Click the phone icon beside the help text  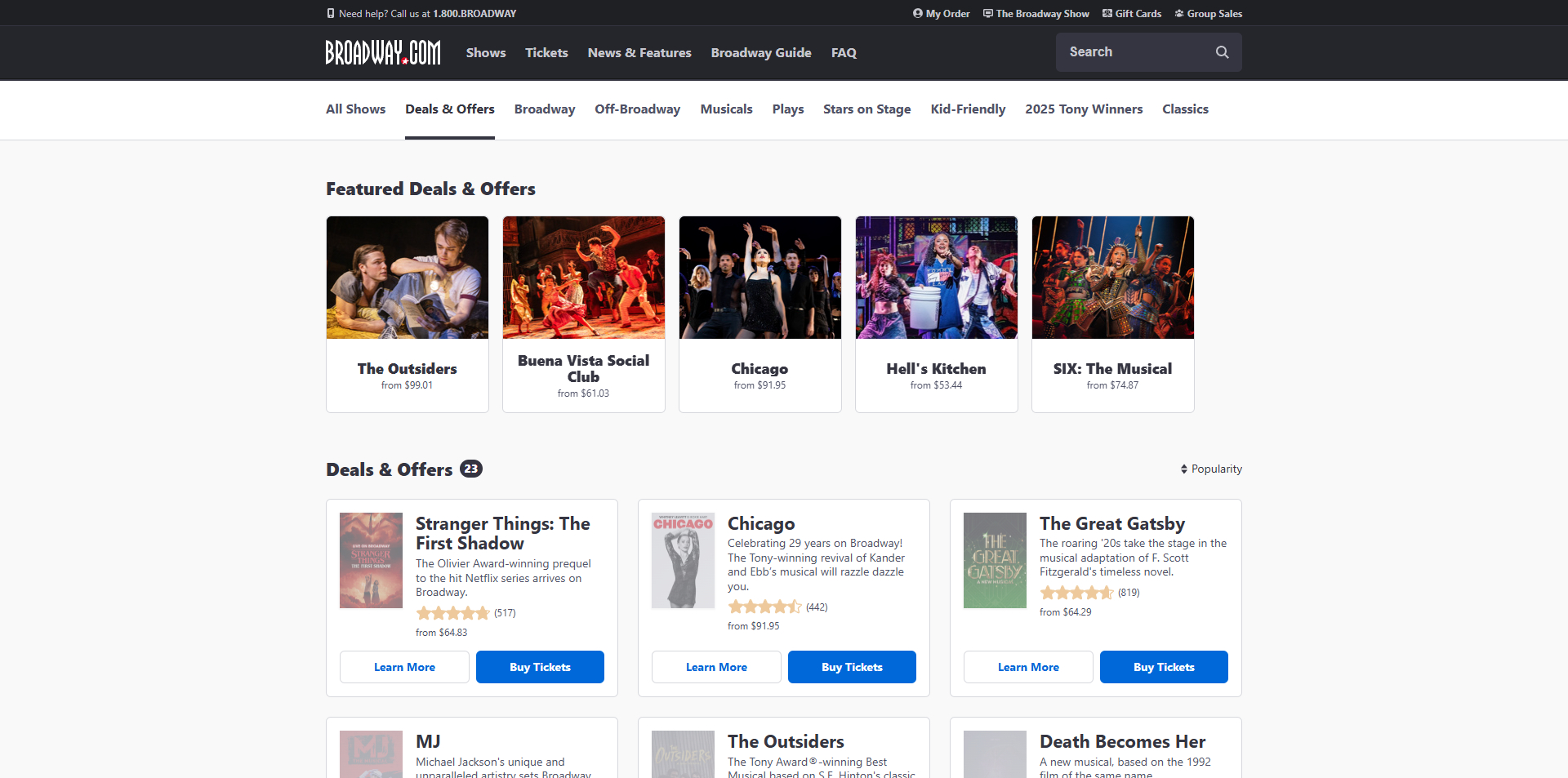point(330,13)
